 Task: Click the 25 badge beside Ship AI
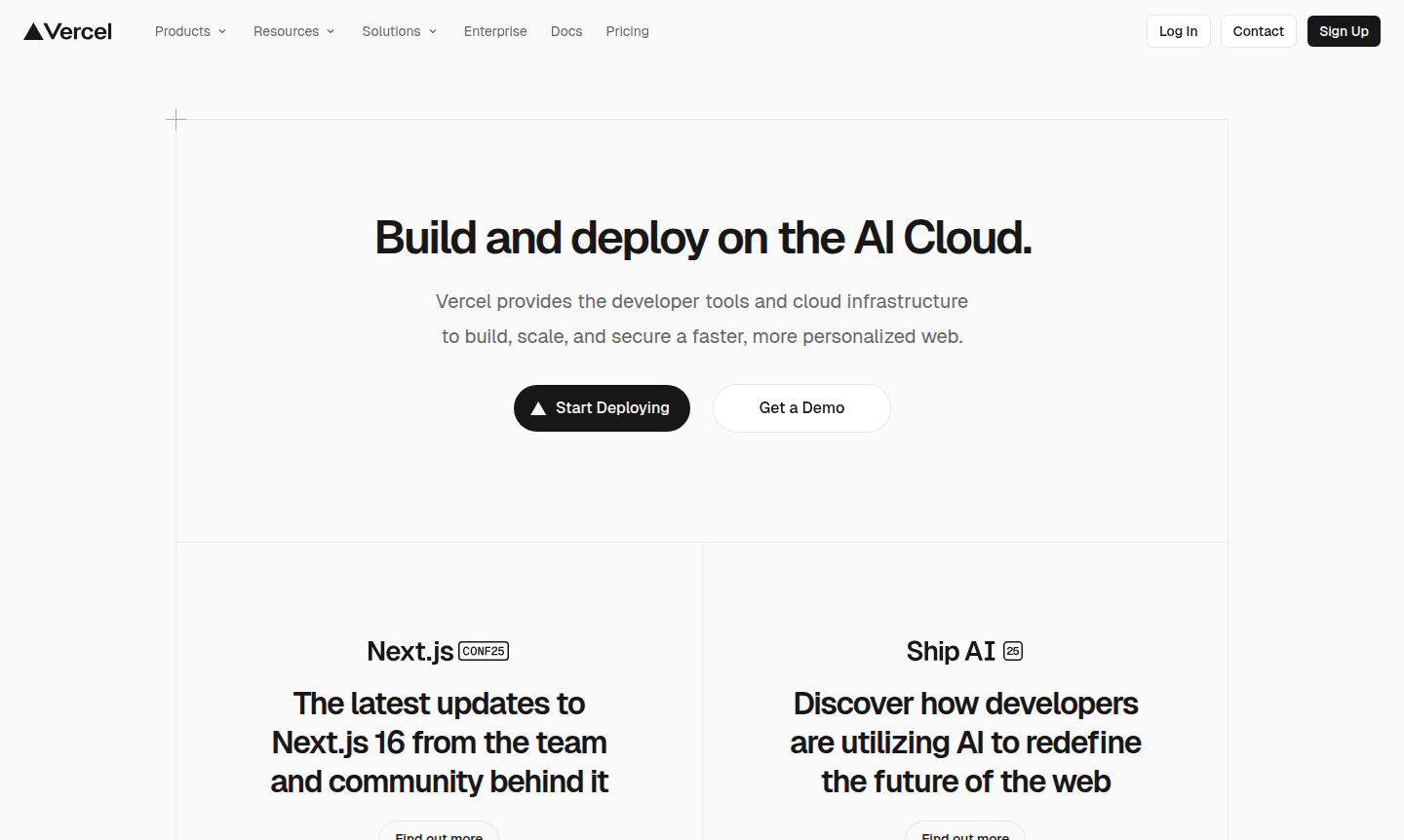click(x=1012, y=650)
